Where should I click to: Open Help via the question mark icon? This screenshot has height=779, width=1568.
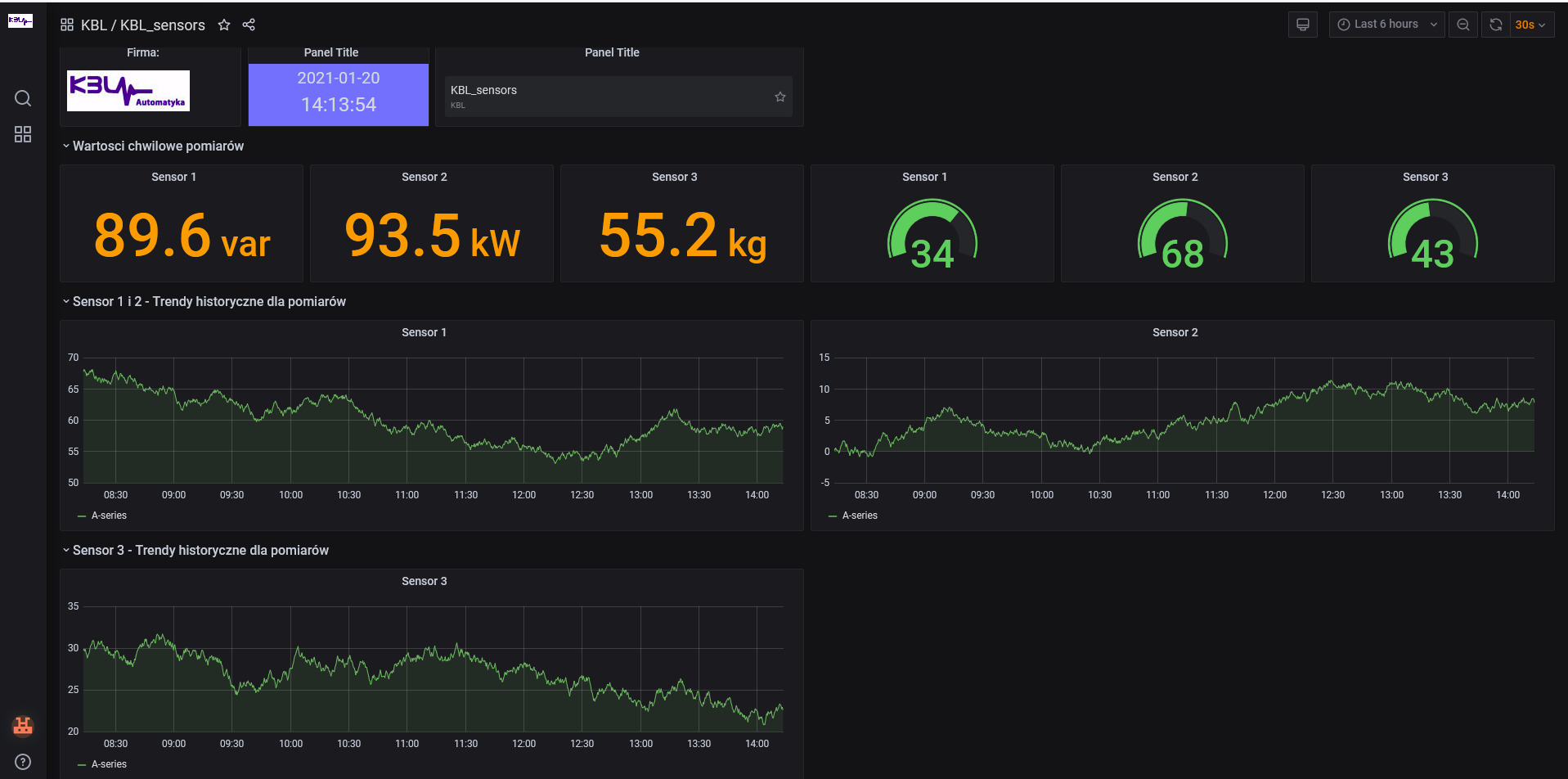coord(22,761)
